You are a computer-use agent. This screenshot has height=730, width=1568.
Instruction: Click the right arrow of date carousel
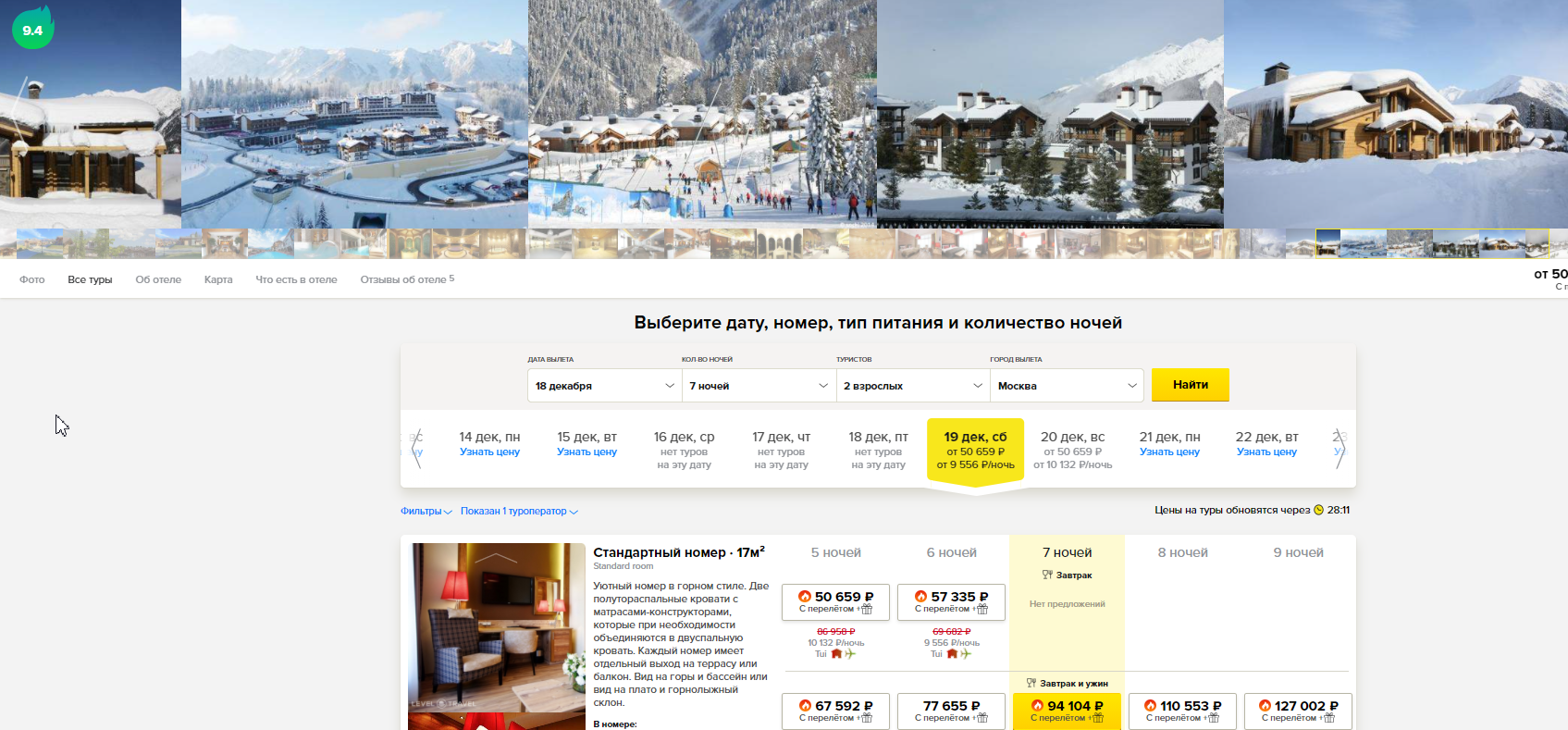[x=1340, y=449]
